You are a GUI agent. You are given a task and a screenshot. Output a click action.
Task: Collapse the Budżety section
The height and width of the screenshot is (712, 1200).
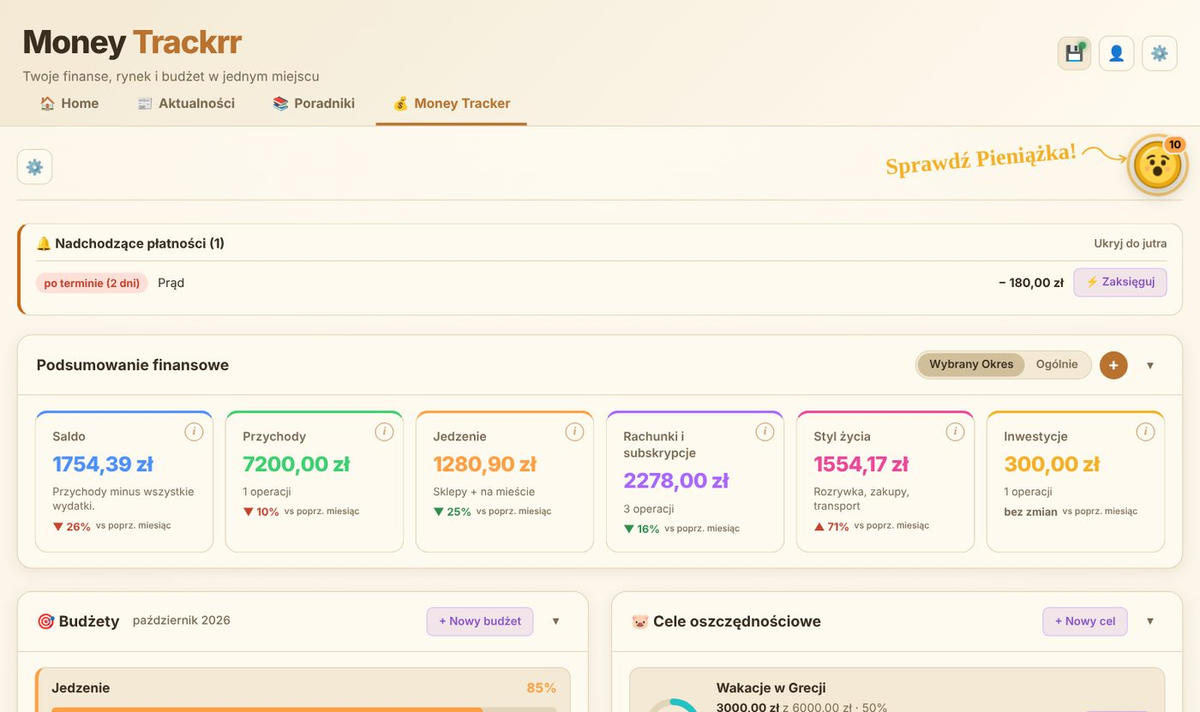[x=556, y=621]
